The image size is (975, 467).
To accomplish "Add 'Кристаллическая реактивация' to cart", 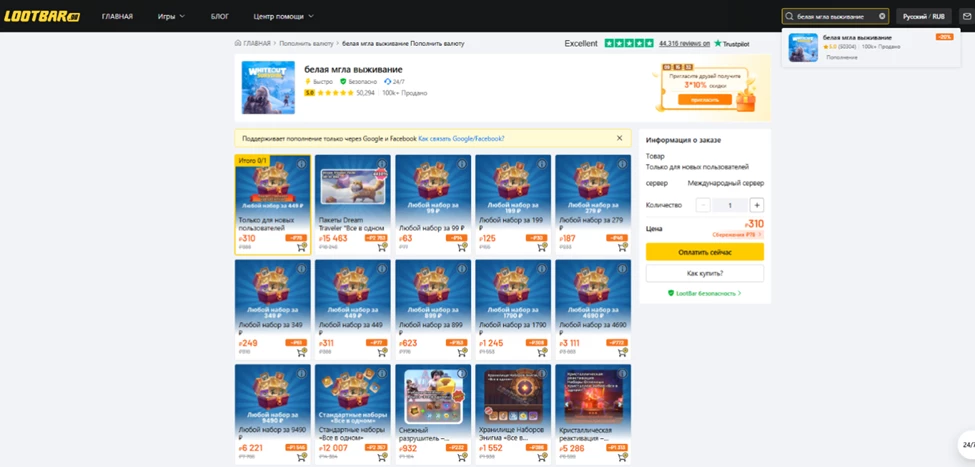I will click(x=623, y=456).
